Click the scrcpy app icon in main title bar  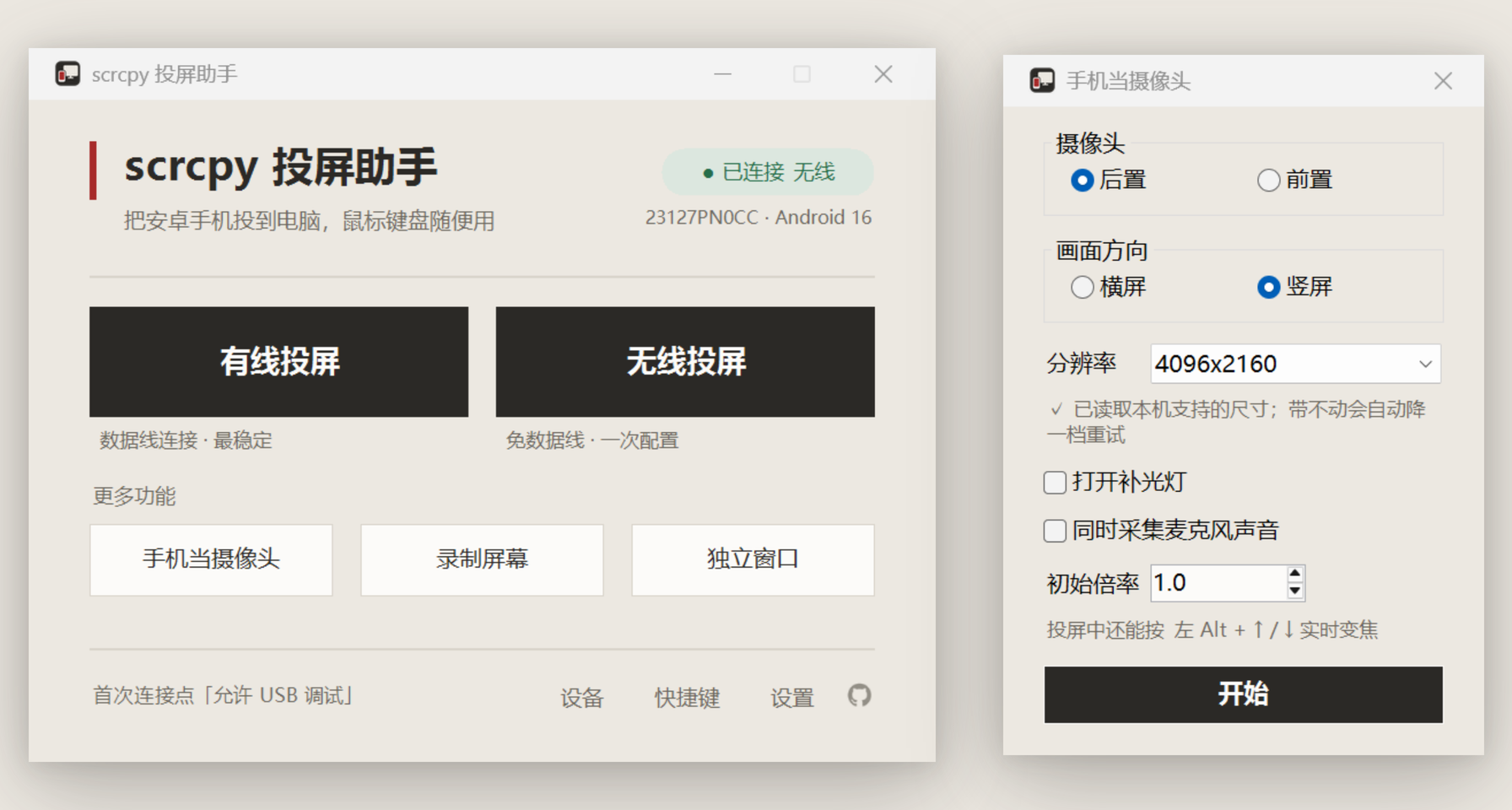[x=67, y=74]
